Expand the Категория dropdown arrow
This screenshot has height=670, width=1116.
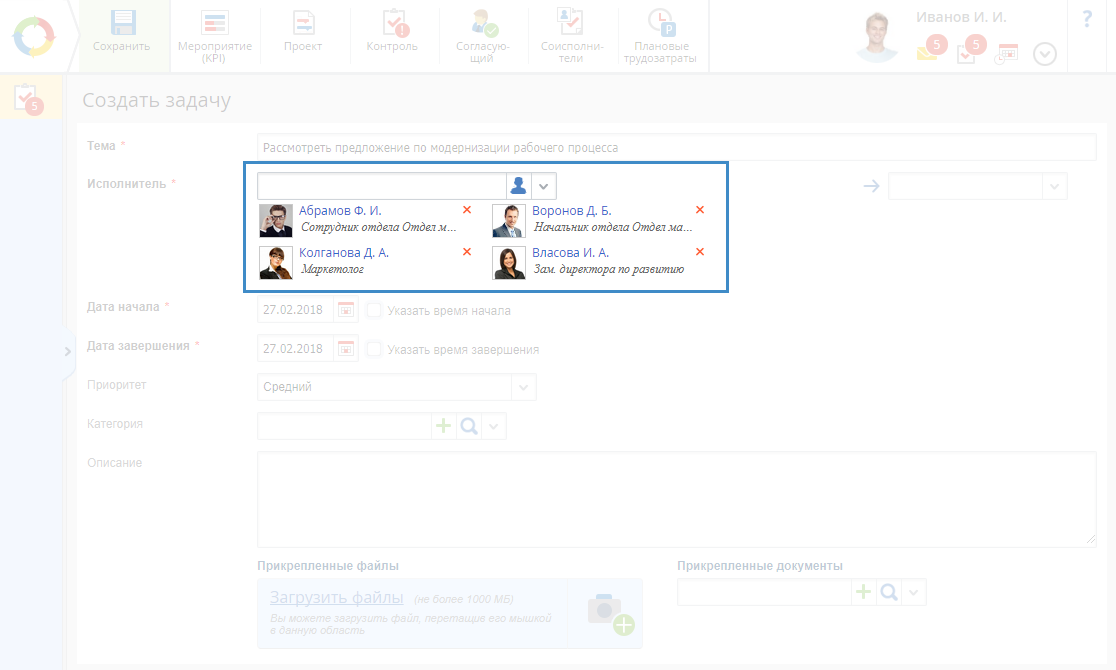coord(494,426)
